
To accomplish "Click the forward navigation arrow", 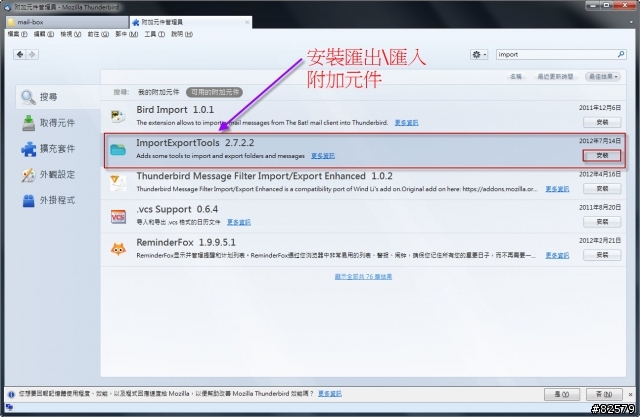I will tap(32, 54).
